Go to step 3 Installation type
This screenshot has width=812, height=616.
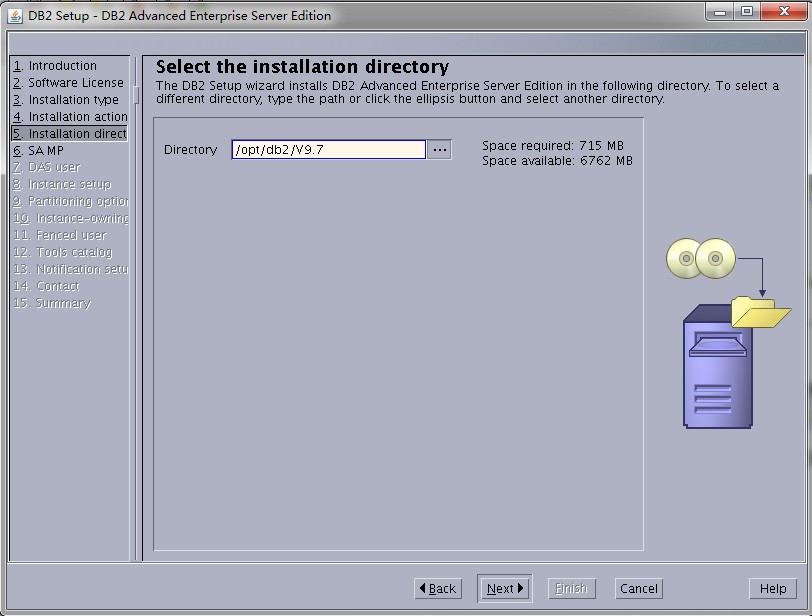tap(66, 99)
